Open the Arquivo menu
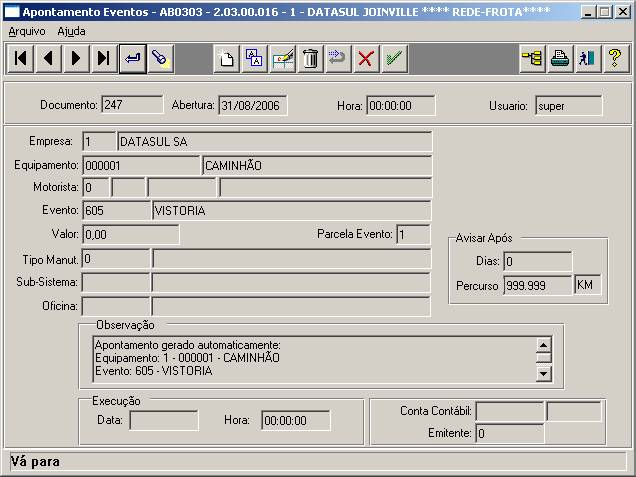Screen dimensions: 636x477 (x=27, y=31)
